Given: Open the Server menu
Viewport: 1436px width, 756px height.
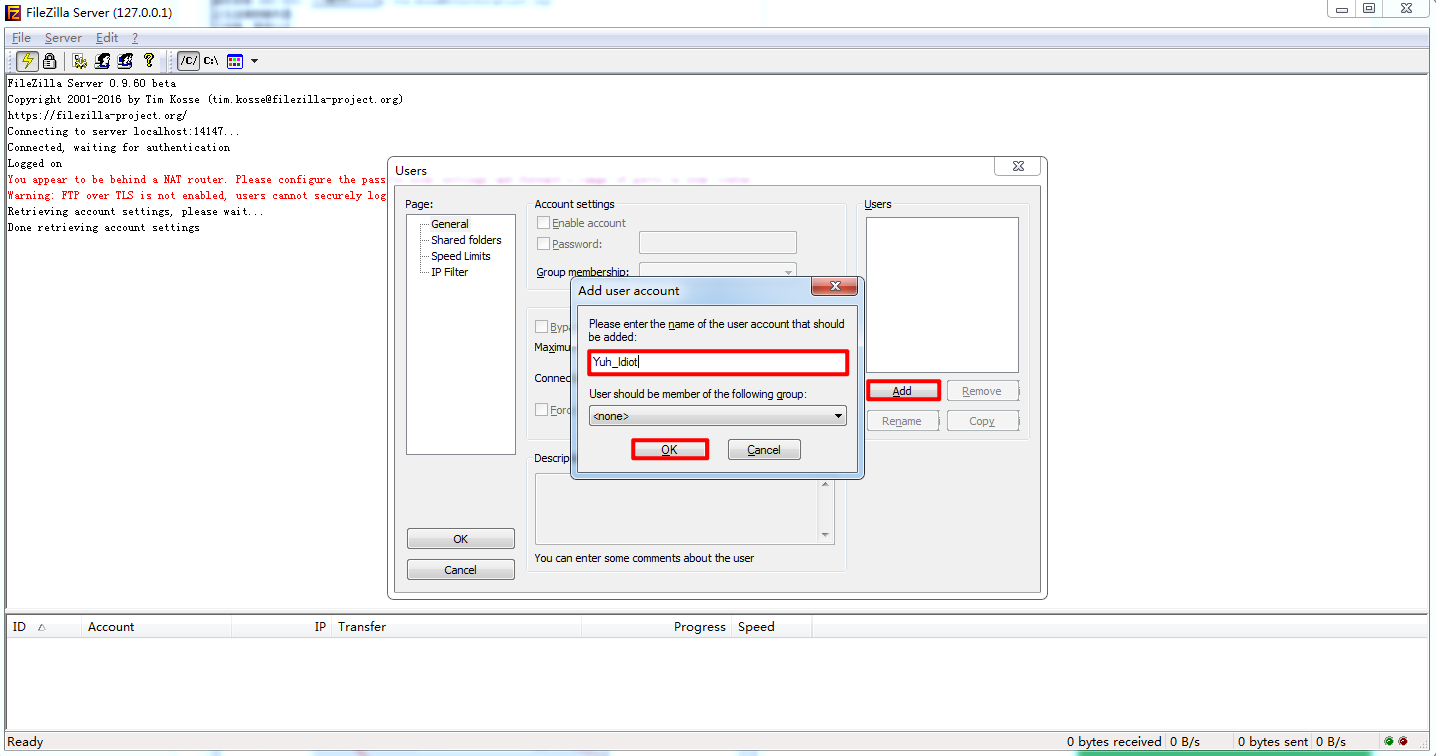Looking at the screenshot, I should pyautogui.click(x=63, y=38).
